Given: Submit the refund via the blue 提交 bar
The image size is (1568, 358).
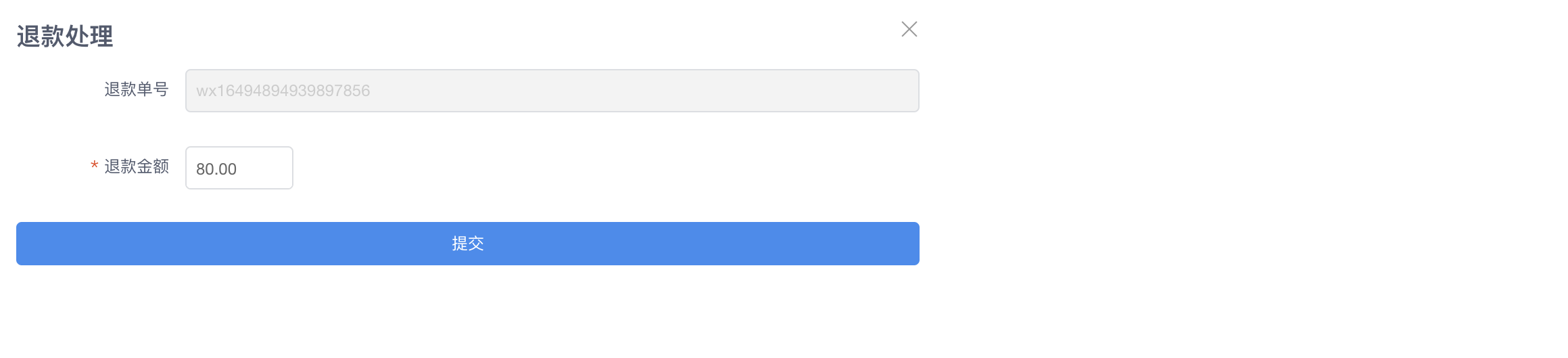Looking at the screenshot, I should pyautogui.click(x=468, y=244).
